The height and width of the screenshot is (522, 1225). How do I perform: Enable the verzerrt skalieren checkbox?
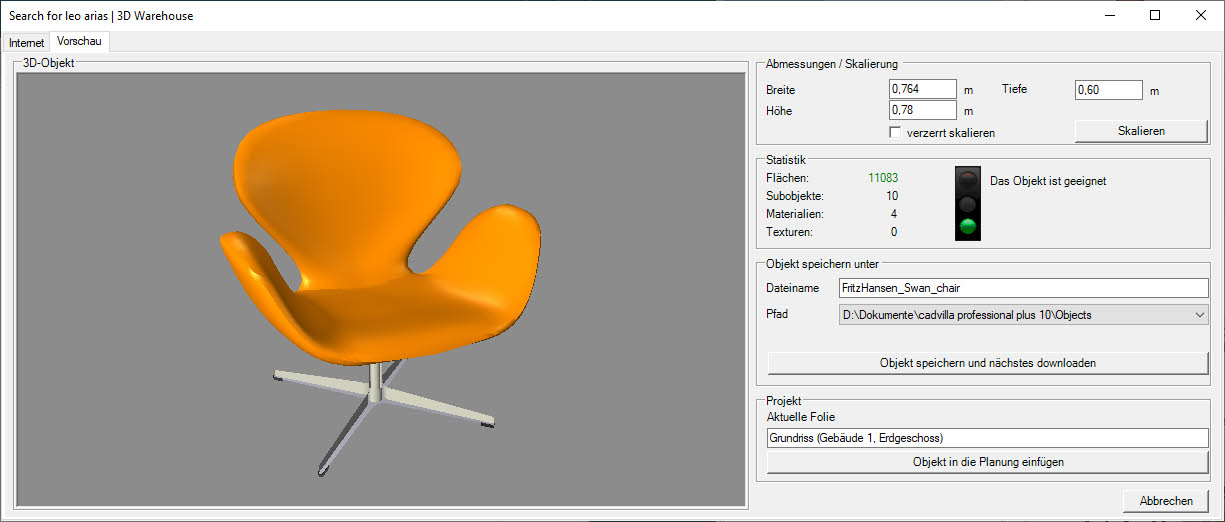895,132
